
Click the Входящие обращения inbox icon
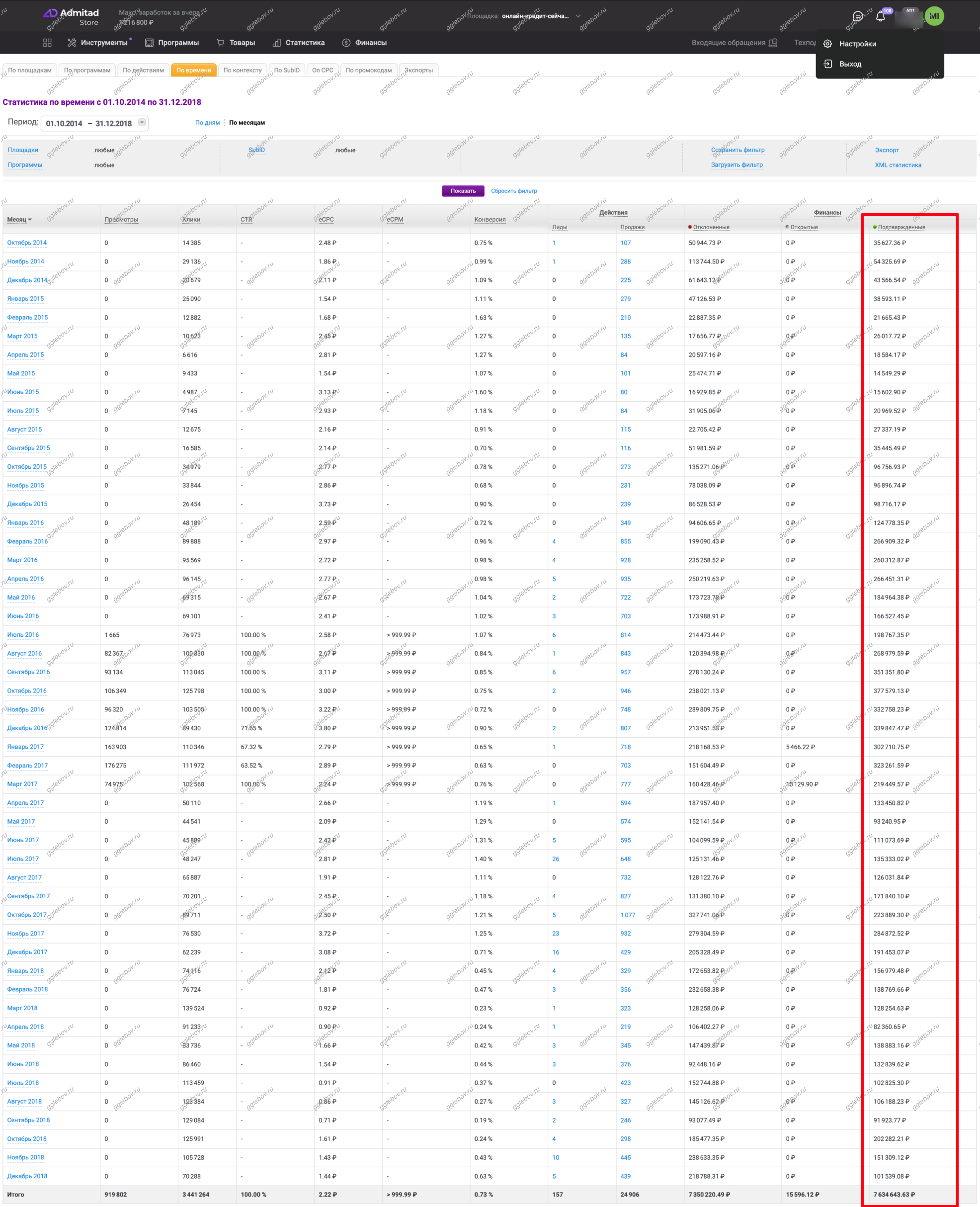773,43
